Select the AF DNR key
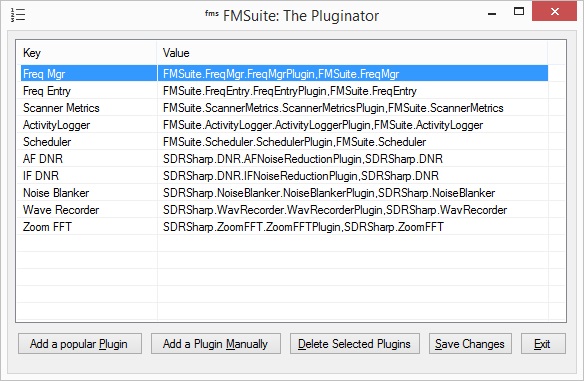584x381 pixels. tap(43, 159)
